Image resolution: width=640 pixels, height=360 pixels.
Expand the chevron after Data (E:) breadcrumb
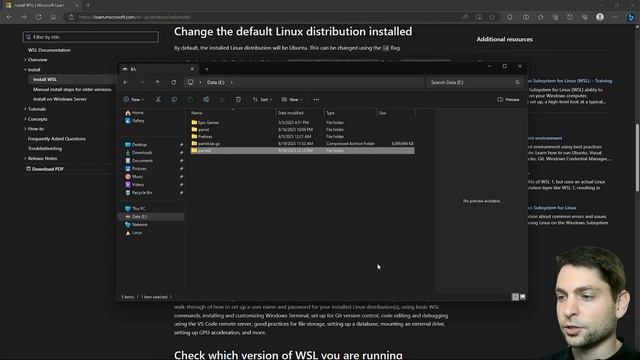pos(232,82)
